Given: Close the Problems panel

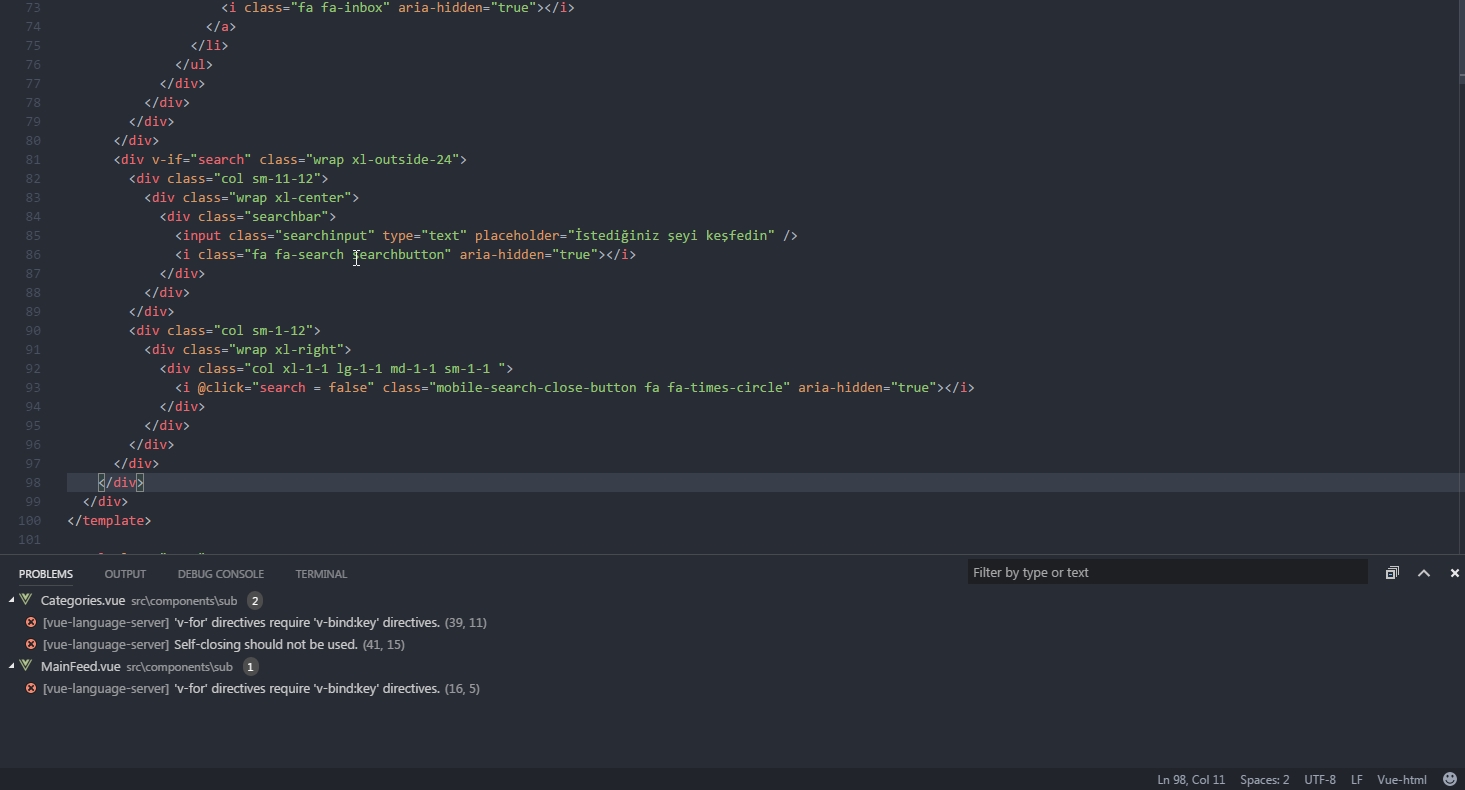Looking at the screenshot, I should (1455, 573).
